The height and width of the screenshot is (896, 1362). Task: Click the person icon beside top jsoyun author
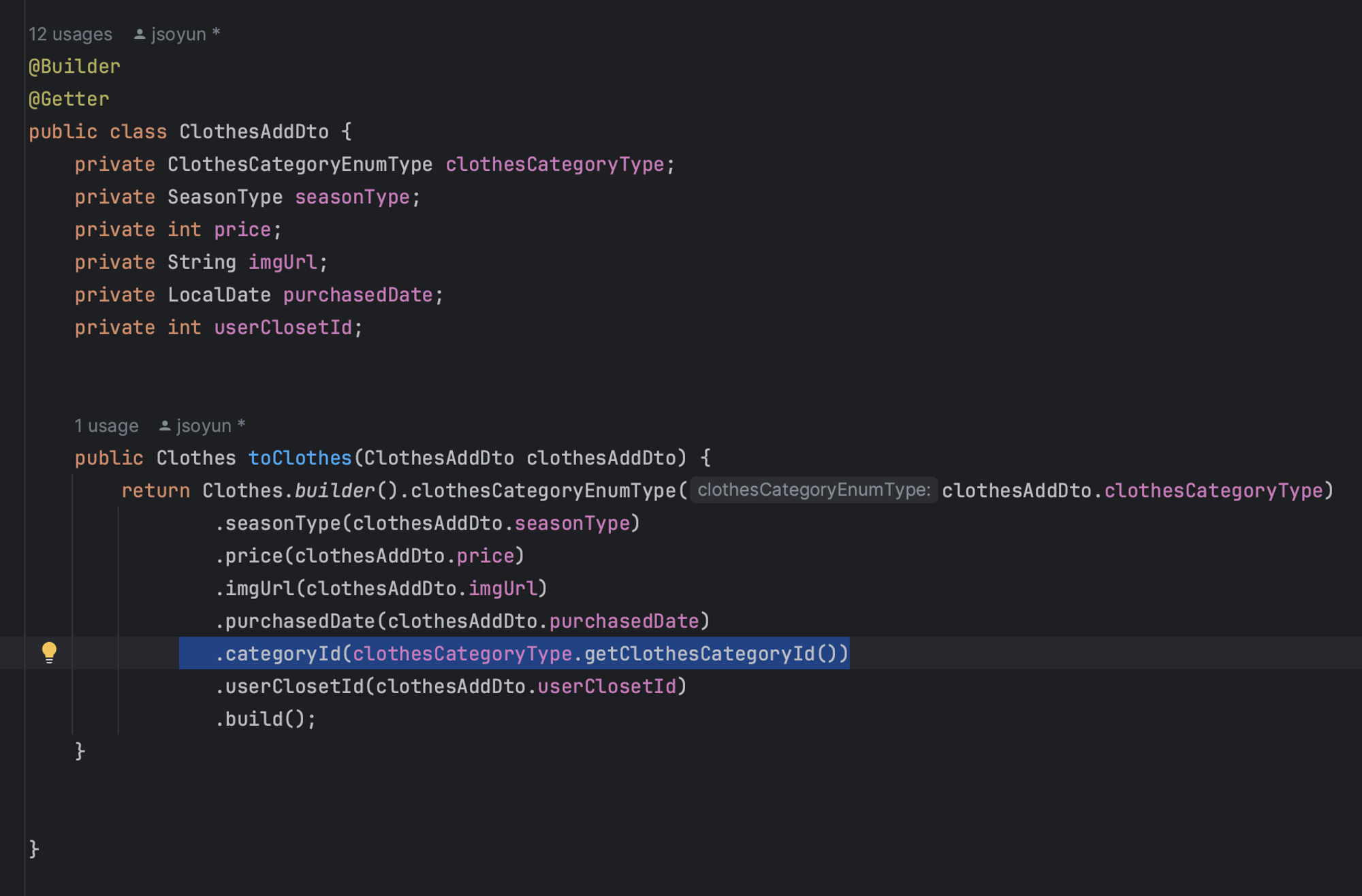click(x=140, y=34)
